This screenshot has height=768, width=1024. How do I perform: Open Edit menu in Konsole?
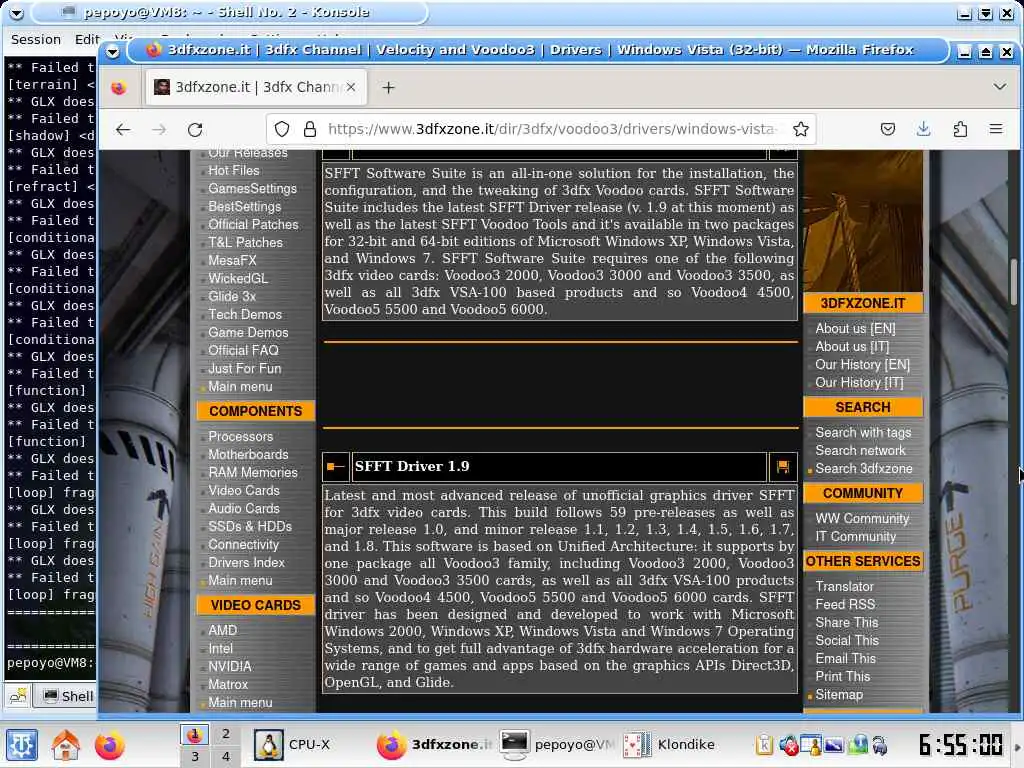pyautogui.click(x=87, y=40)
